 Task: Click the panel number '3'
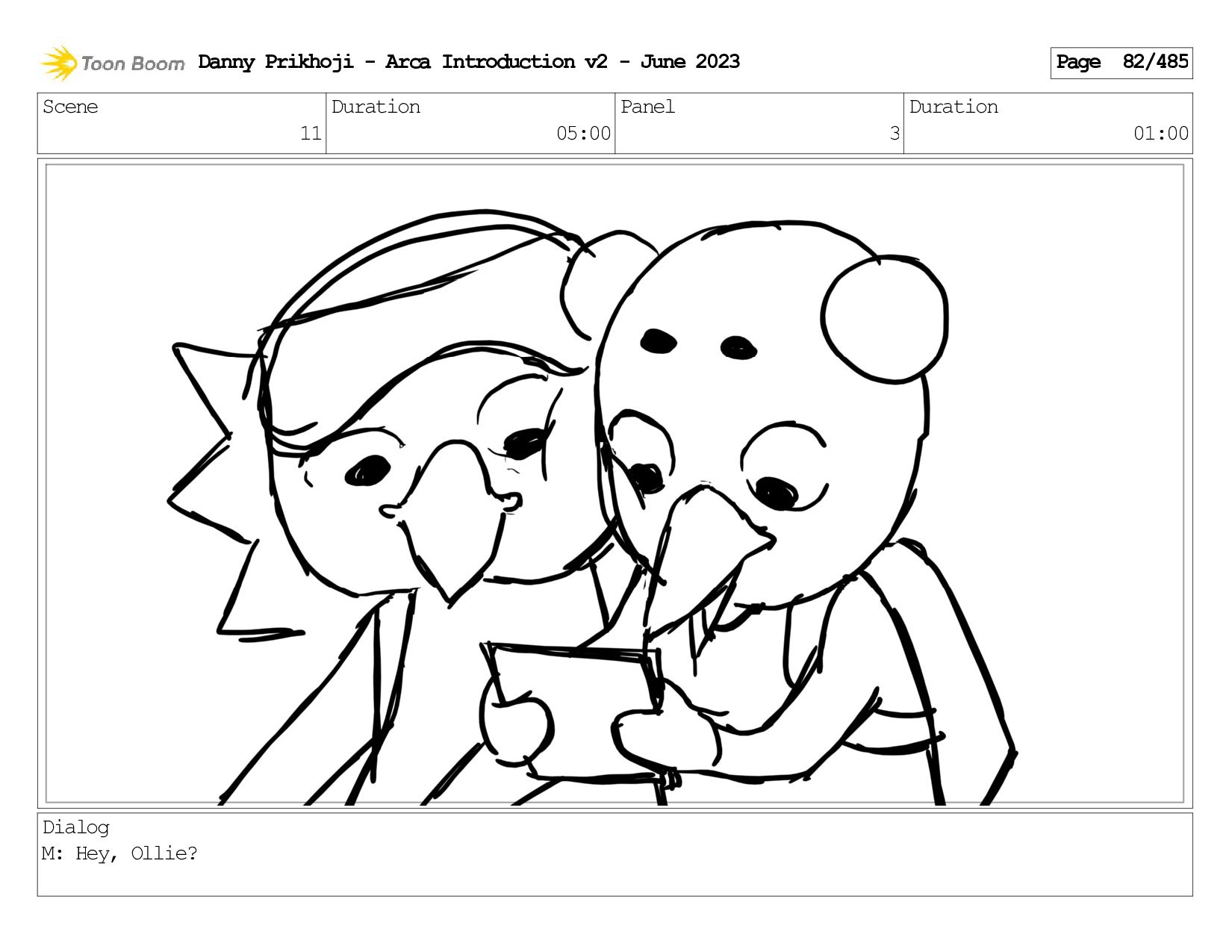tap(895, 134)
